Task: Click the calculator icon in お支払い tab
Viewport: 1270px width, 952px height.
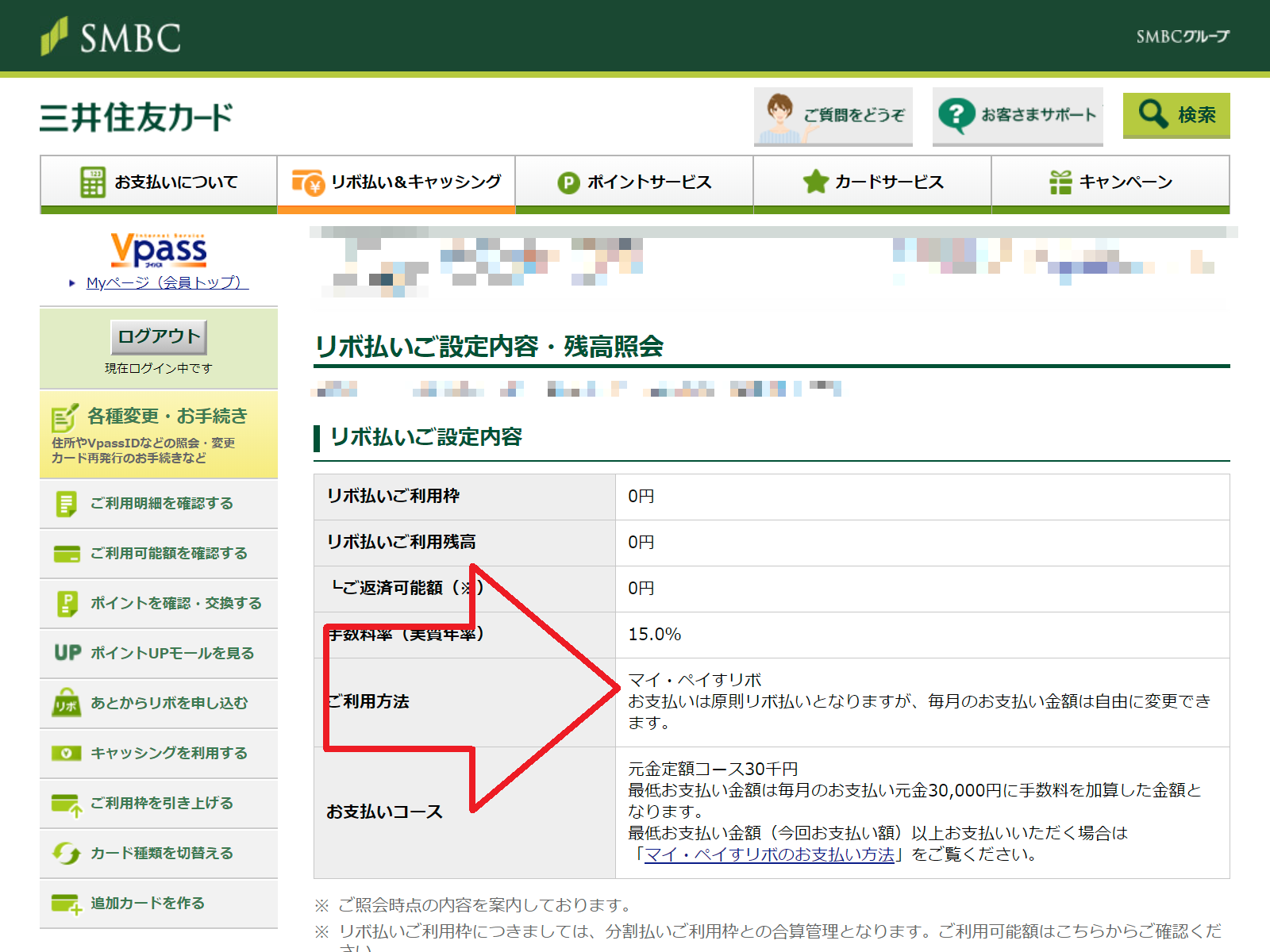Action: click(x=93, y=182)
